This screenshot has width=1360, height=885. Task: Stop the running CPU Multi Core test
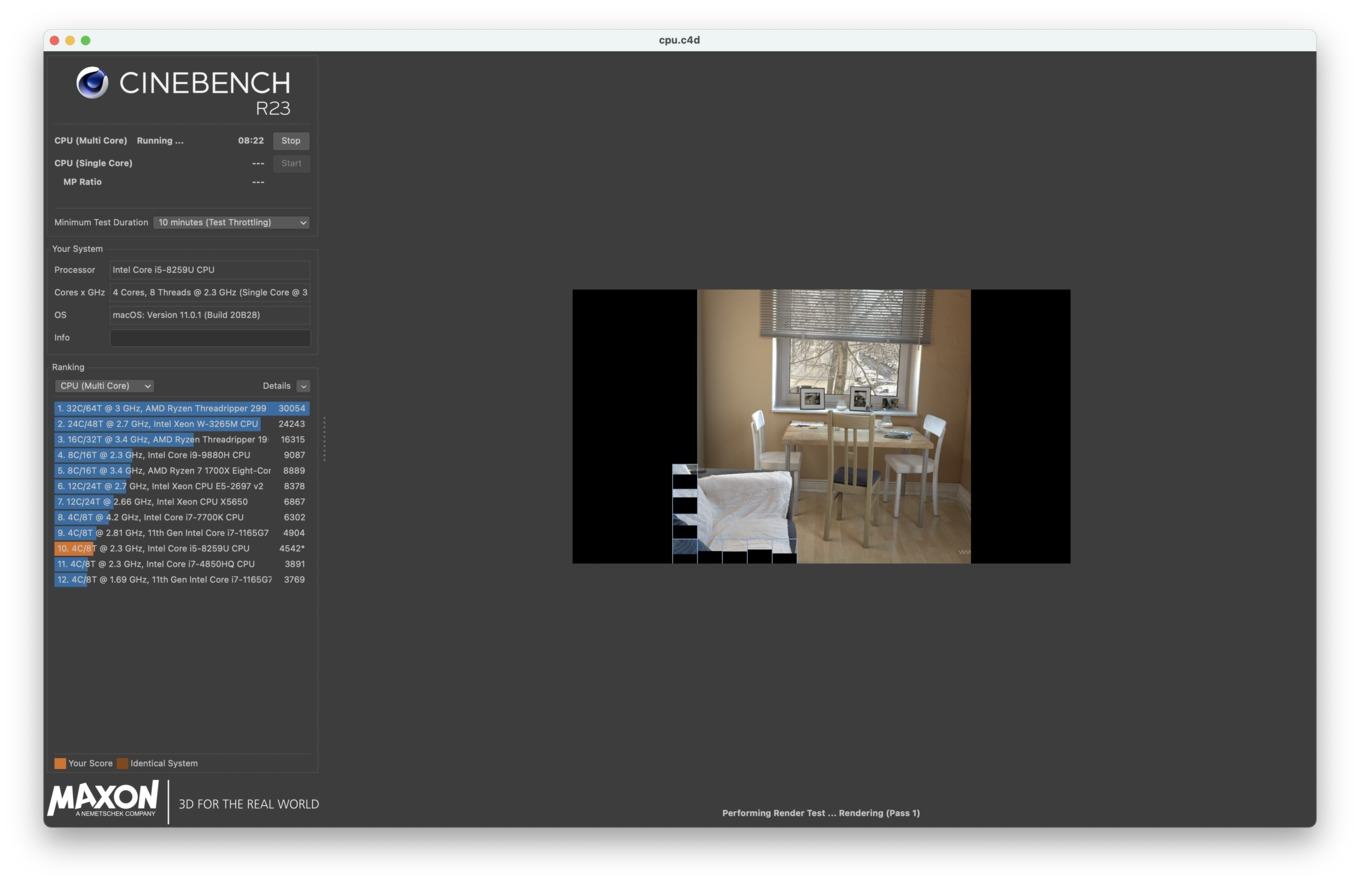tap(291, 141)
